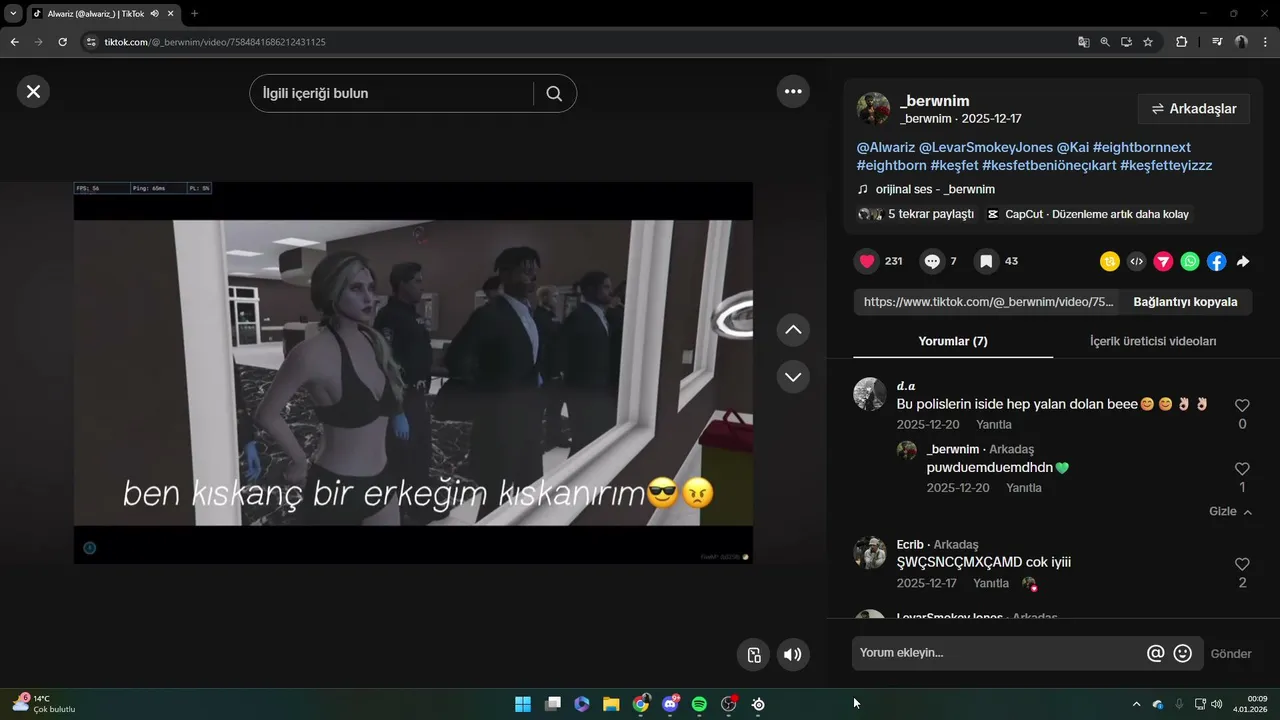The height and width of the screenshot is (720, 1280).
Task: Open media controls icon in browser toolbar
Action: (1217, 42)
